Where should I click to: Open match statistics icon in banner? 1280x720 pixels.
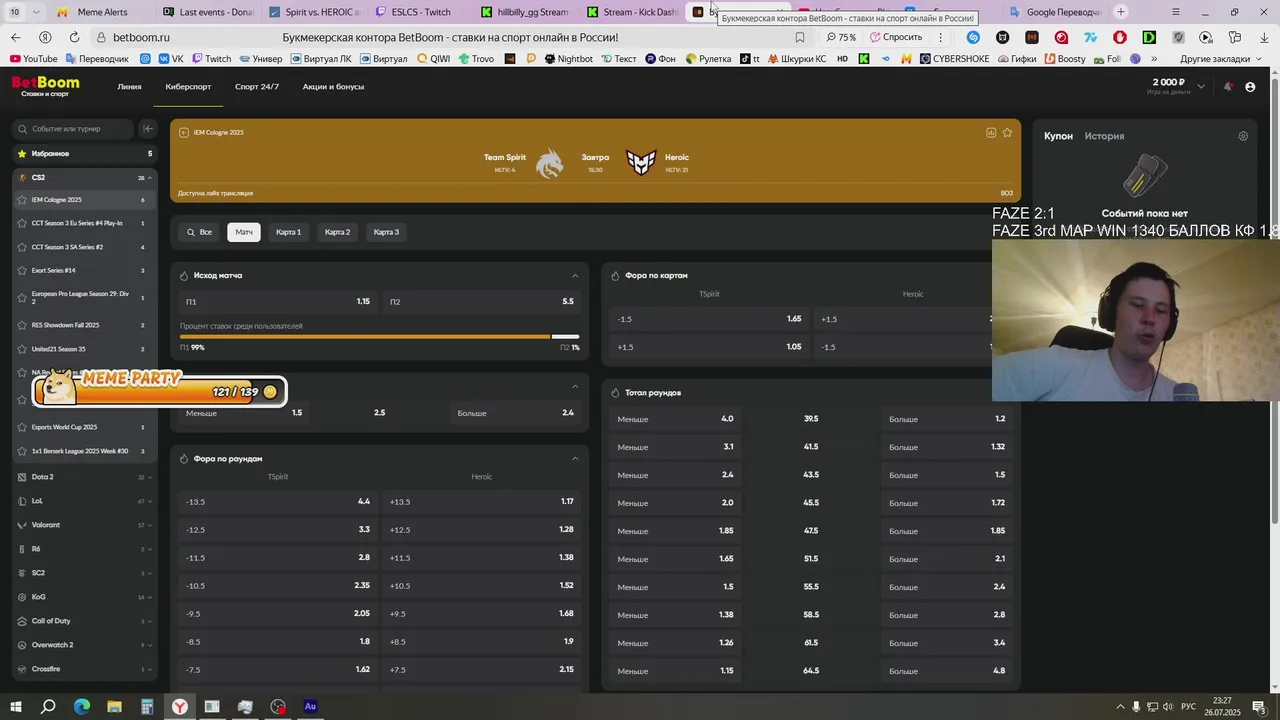click(991, 132)
